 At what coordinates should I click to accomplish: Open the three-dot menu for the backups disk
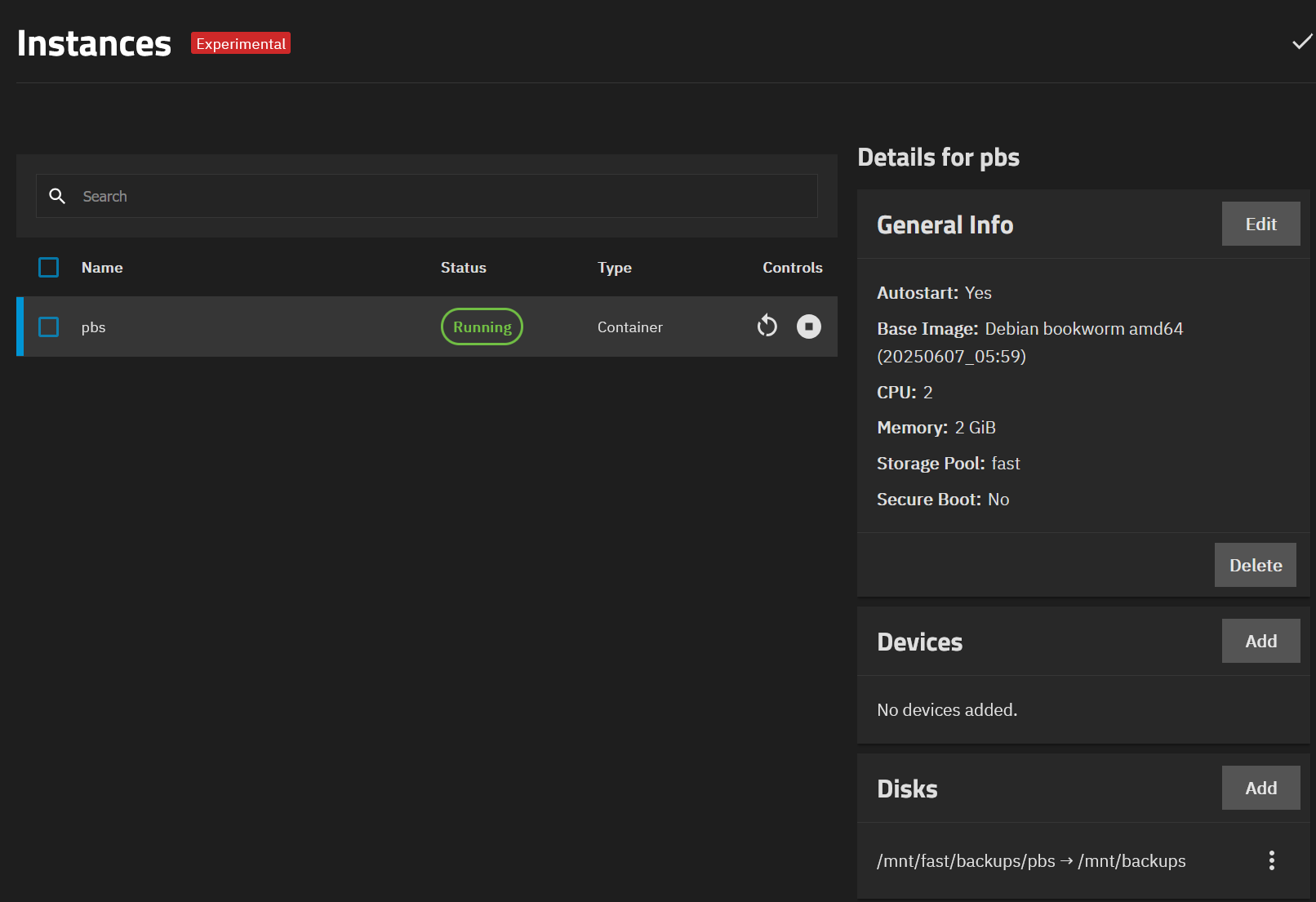pos(1271,860)
